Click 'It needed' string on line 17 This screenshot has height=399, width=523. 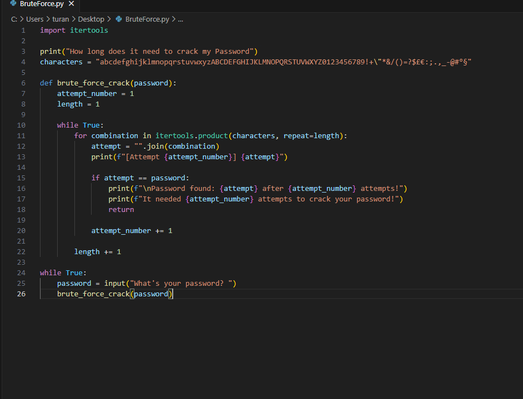161,199
